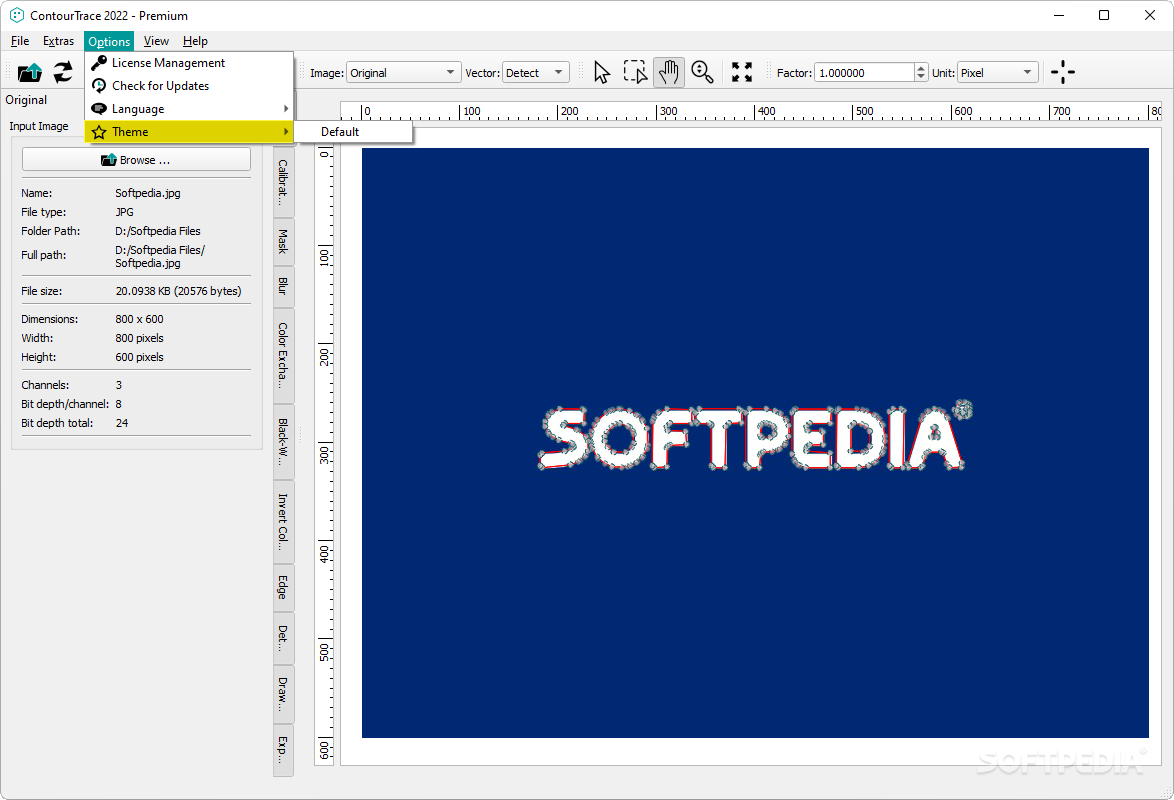Screen dimensions: 1174x800
Task: Open the View menu
Action: point(156,41)
